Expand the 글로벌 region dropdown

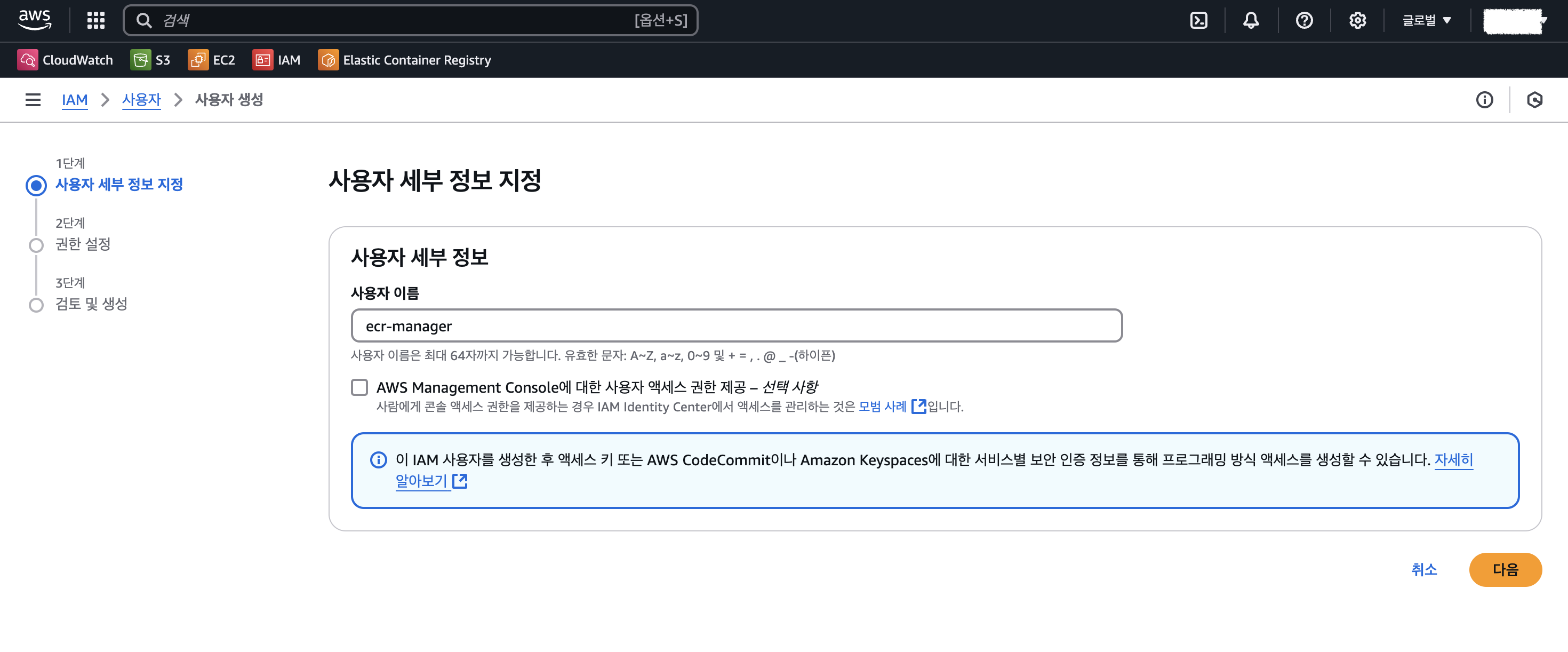(x=1426, y=20)
